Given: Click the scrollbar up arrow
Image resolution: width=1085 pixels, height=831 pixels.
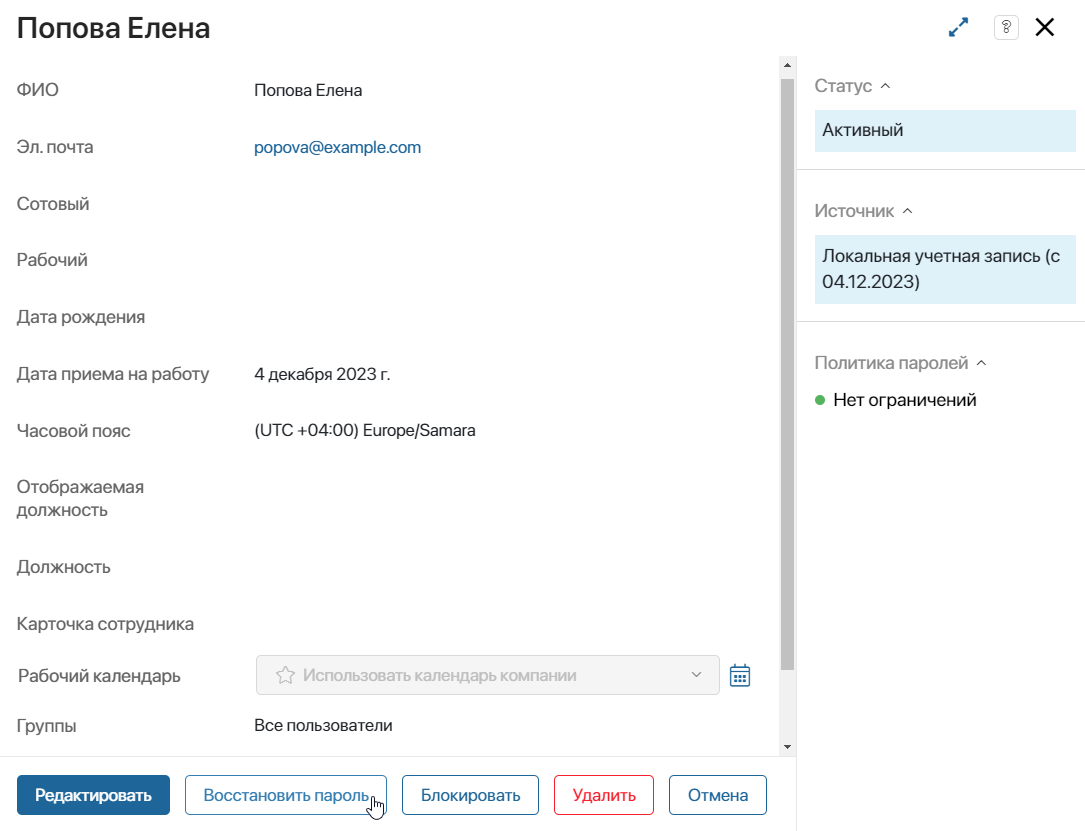Looking at the screenshot, I should 787,65.
